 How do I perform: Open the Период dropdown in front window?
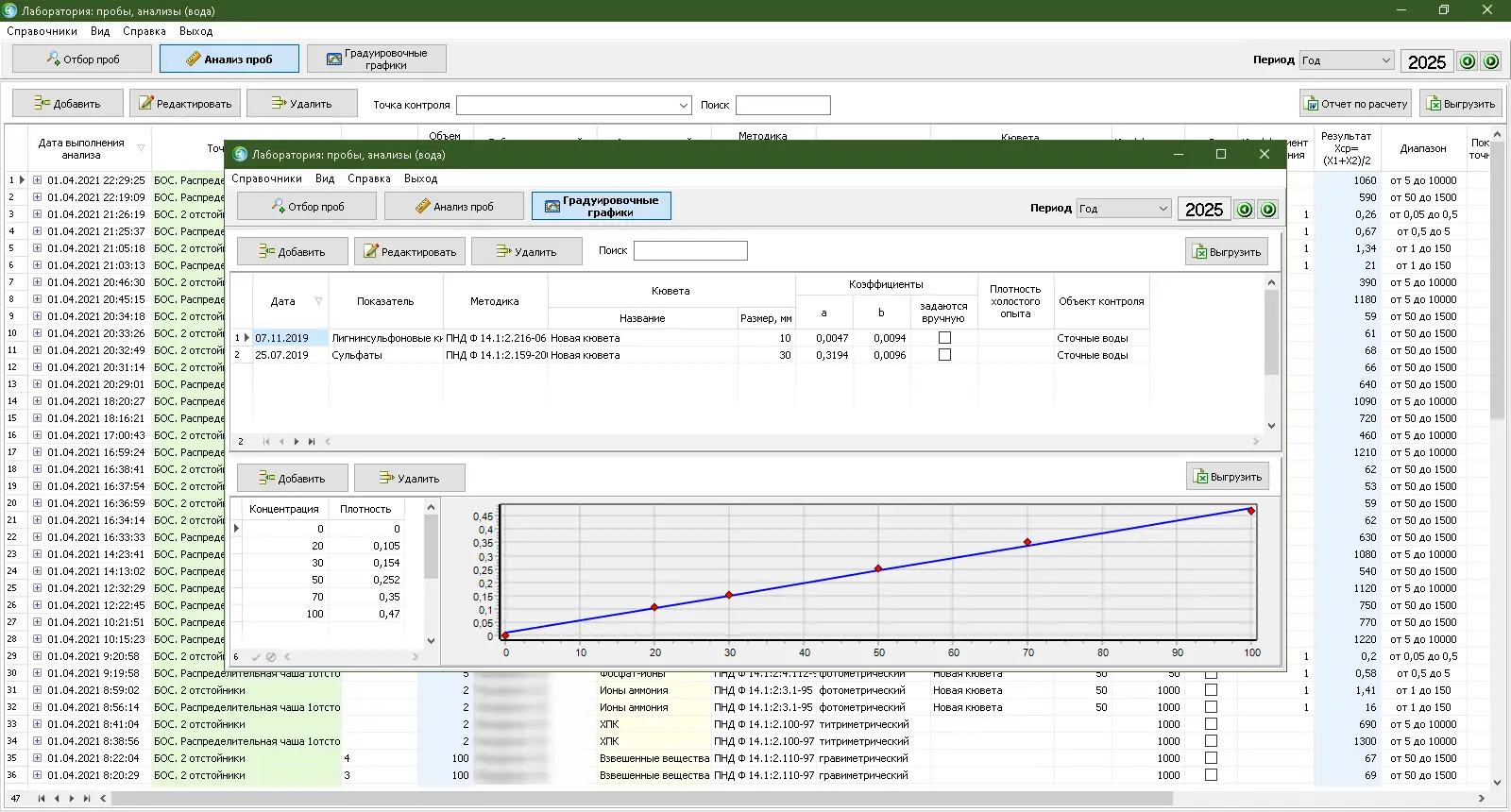coord(1163,209)
